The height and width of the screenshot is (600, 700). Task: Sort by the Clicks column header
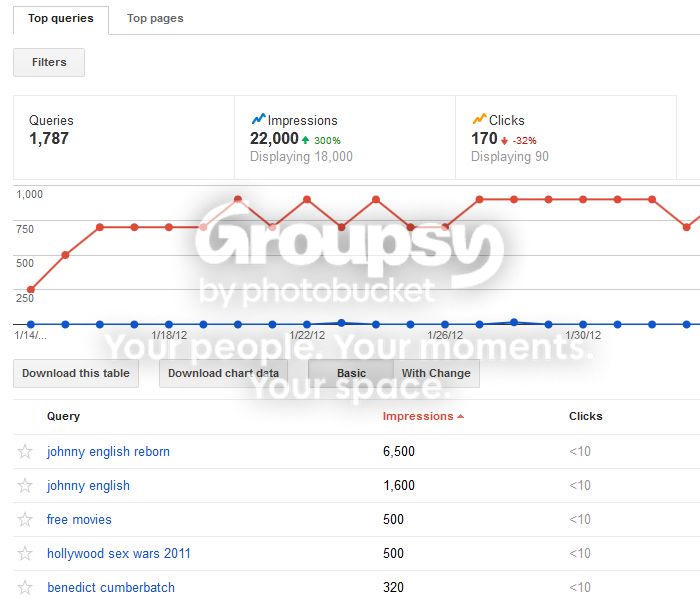tap(585, 416)
